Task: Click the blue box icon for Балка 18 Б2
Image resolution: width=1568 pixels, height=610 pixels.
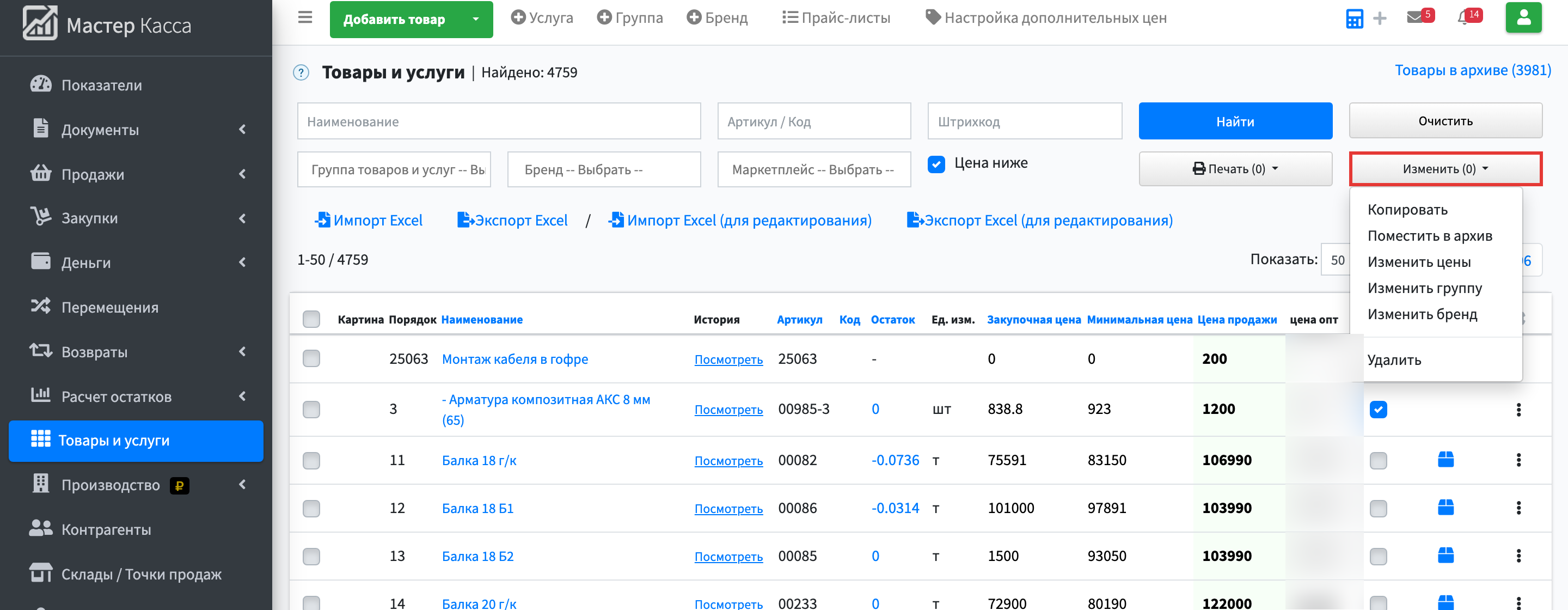Action: (x=1445, y=555)
